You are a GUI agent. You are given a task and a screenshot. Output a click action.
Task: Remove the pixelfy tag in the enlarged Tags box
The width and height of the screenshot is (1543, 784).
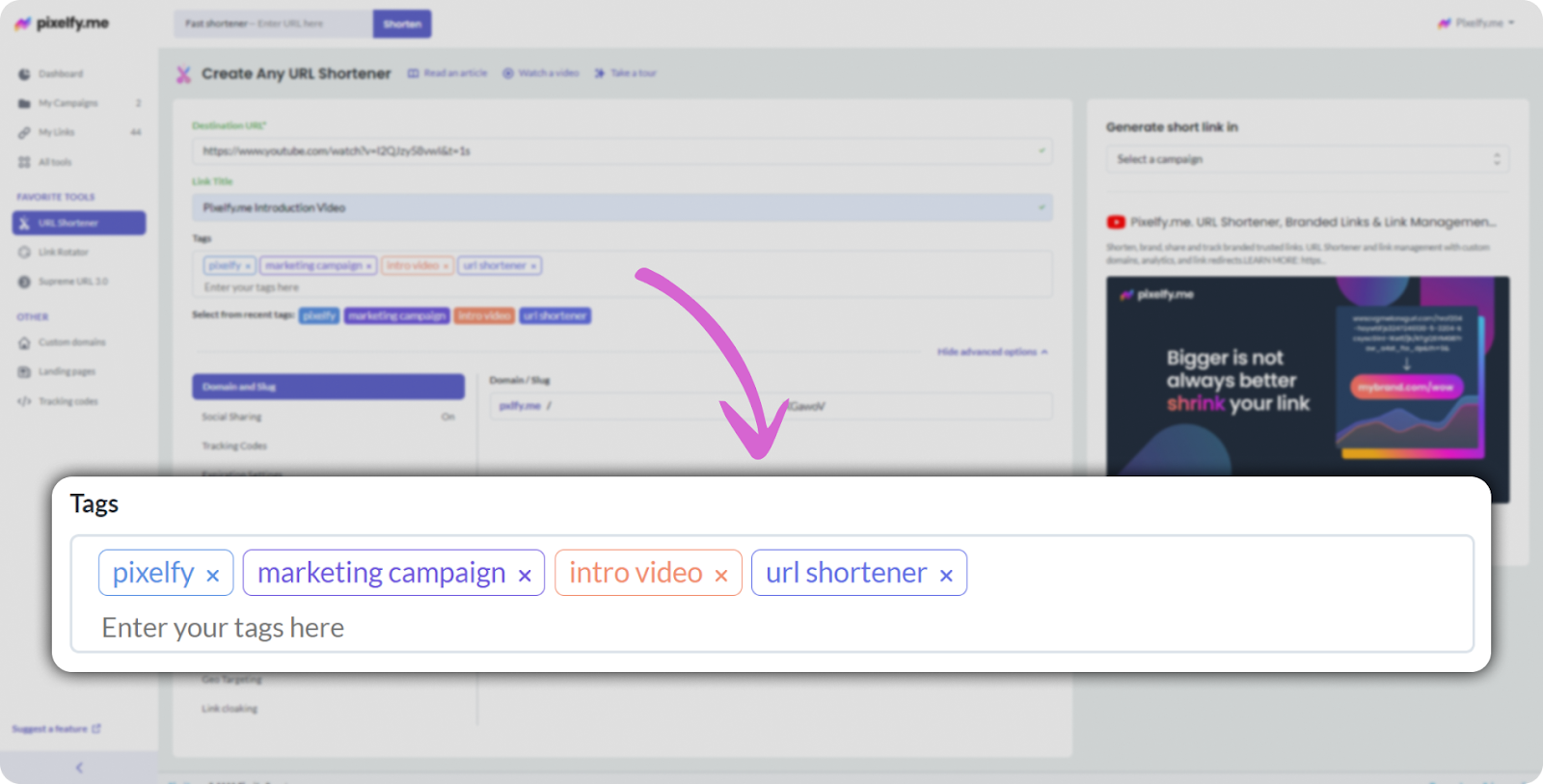[213, 576]
